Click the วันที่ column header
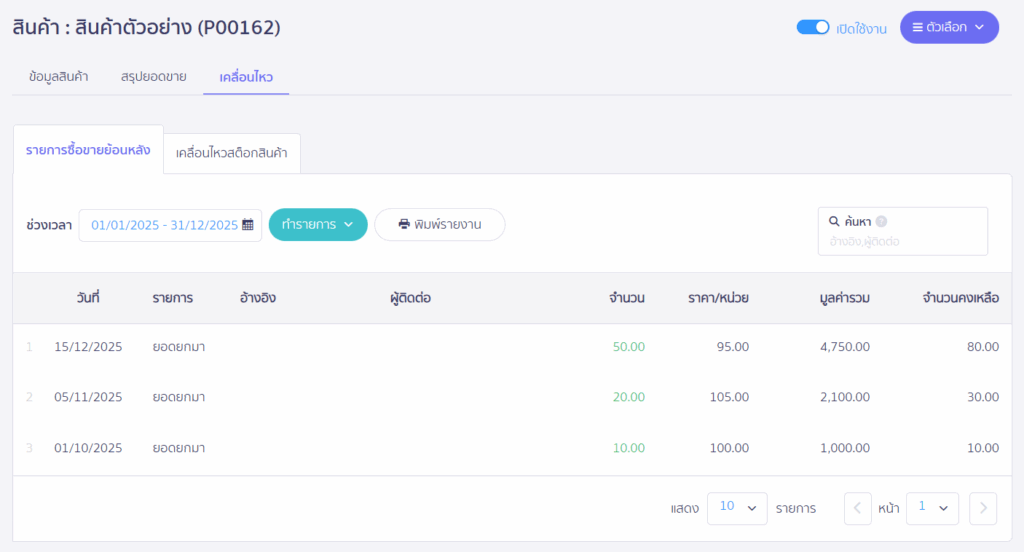 coord(88,298)
